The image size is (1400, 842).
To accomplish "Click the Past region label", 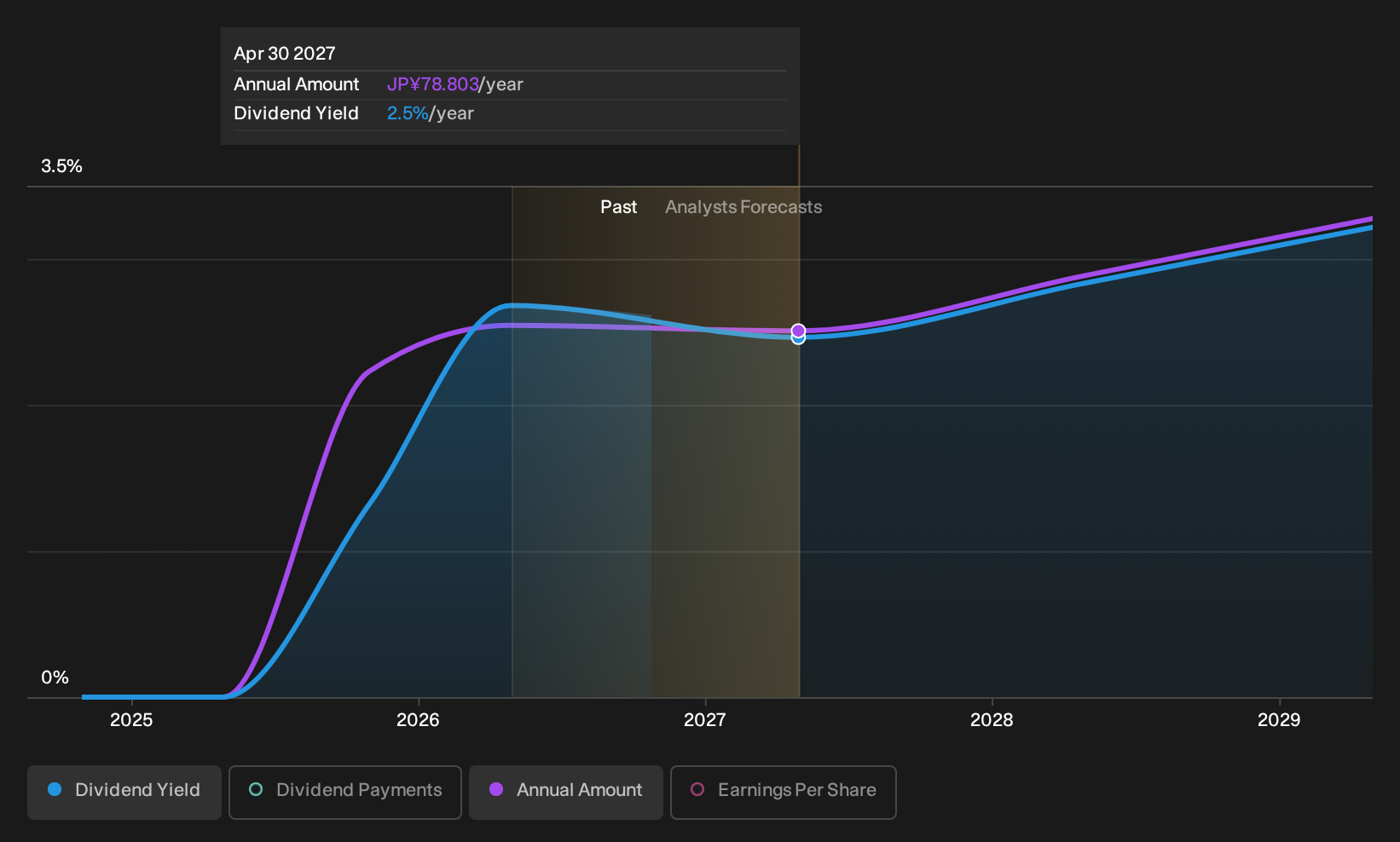I will pos(618,207).
